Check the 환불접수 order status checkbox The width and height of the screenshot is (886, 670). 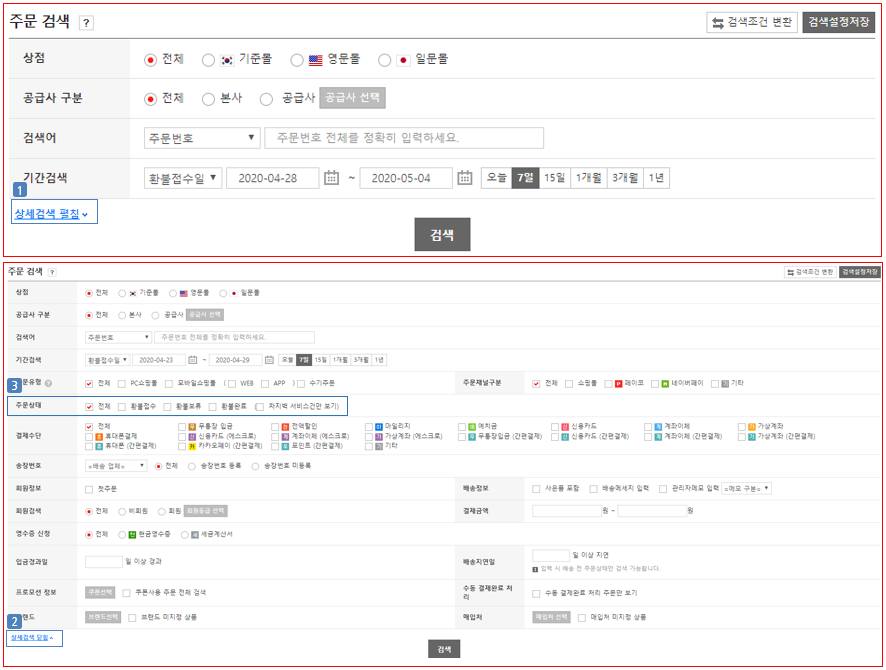pos(122,407)
